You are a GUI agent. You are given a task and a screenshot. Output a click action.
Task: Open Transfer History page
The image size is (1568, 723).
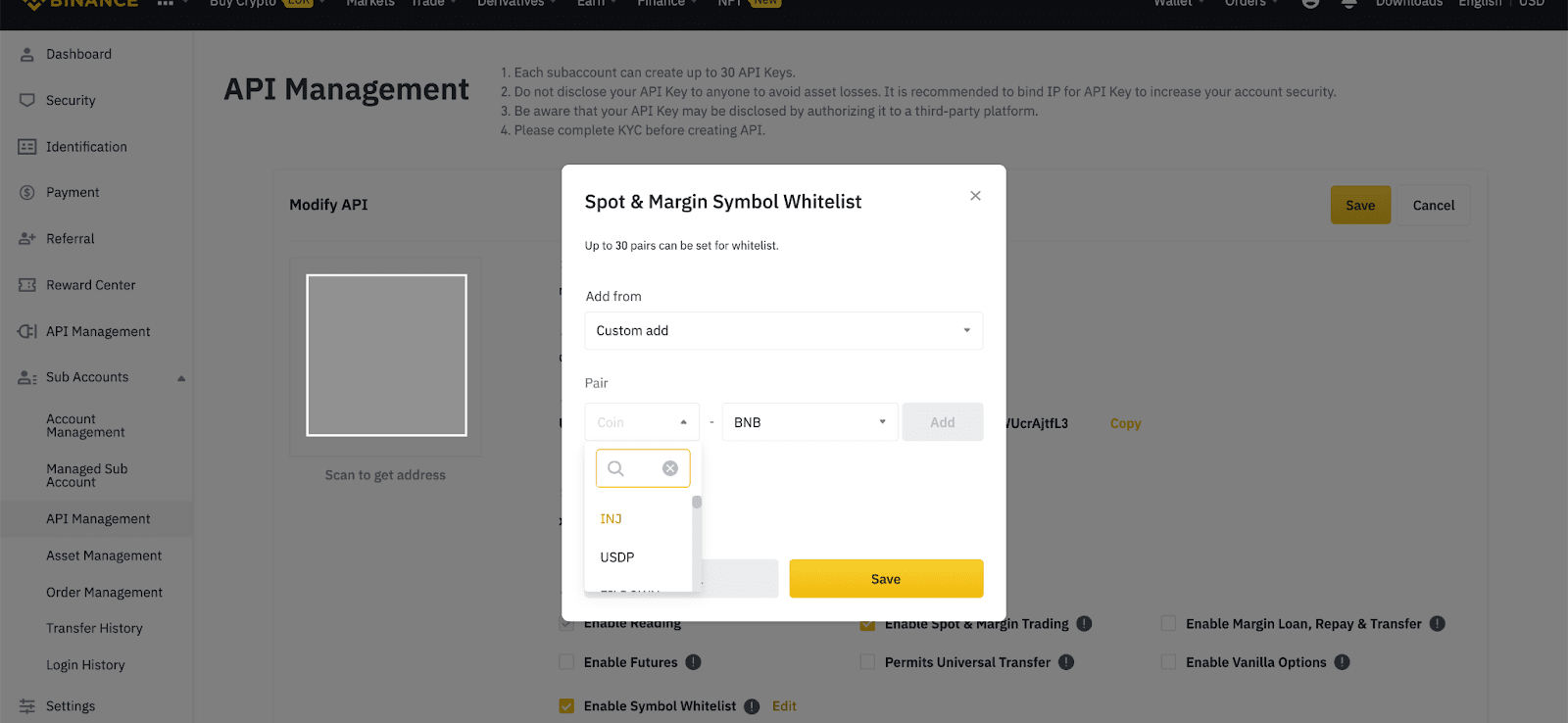(94, 629)
